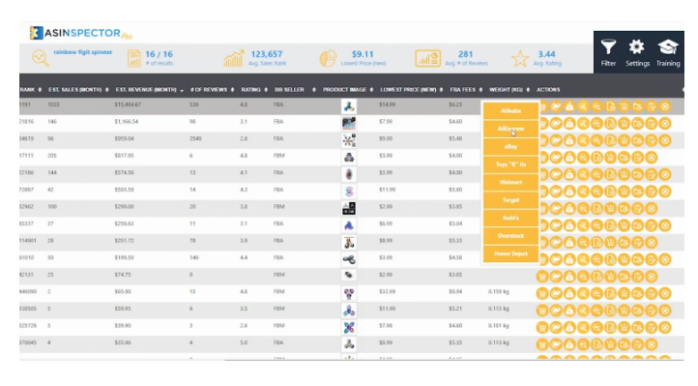Click the 0.159 kg weight cell
The width and height of the screenshot is (698, 386).
(x=499, y=292)
